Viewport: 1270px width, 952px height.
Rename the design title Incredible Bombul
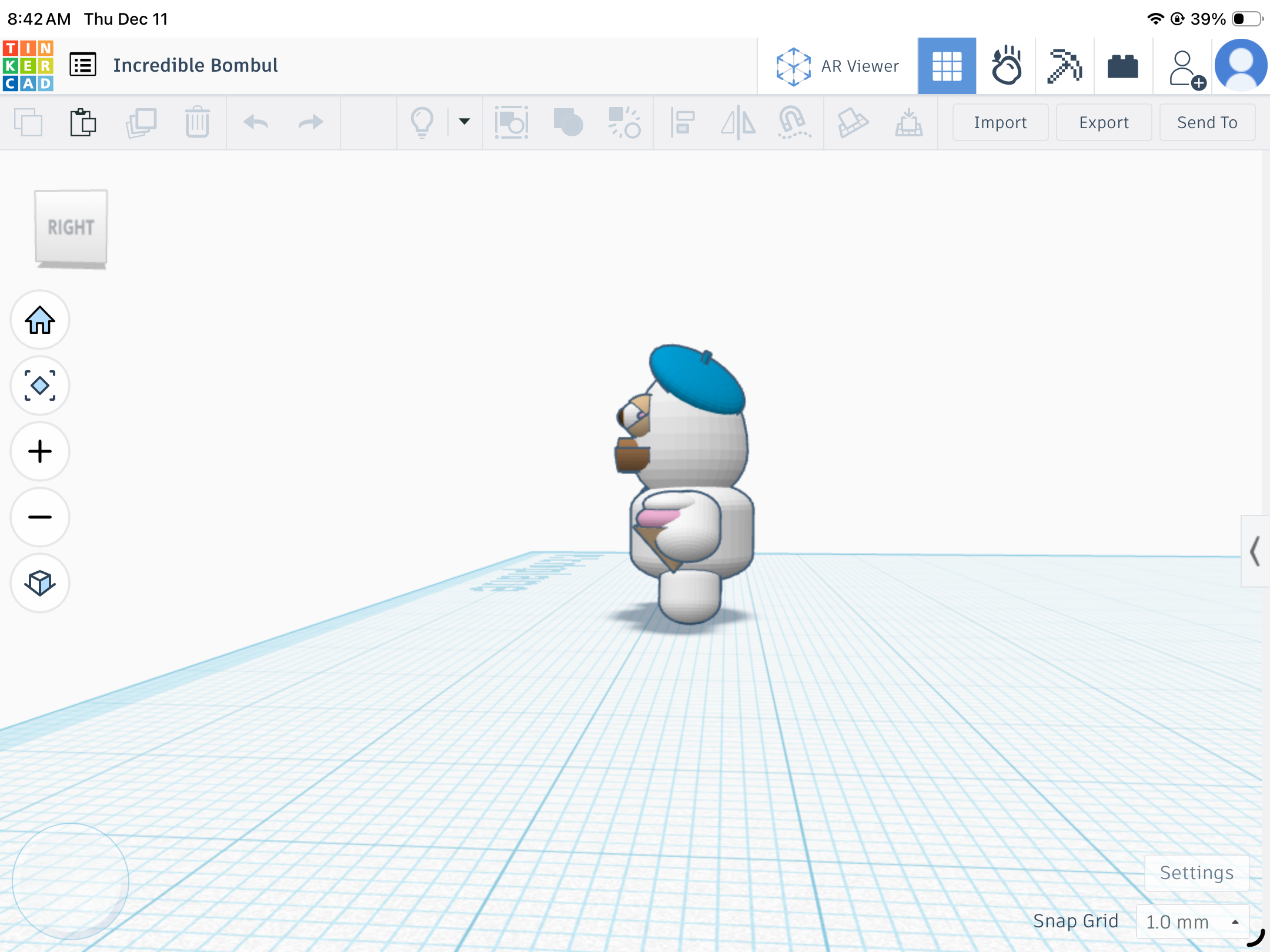coord(195,65)
